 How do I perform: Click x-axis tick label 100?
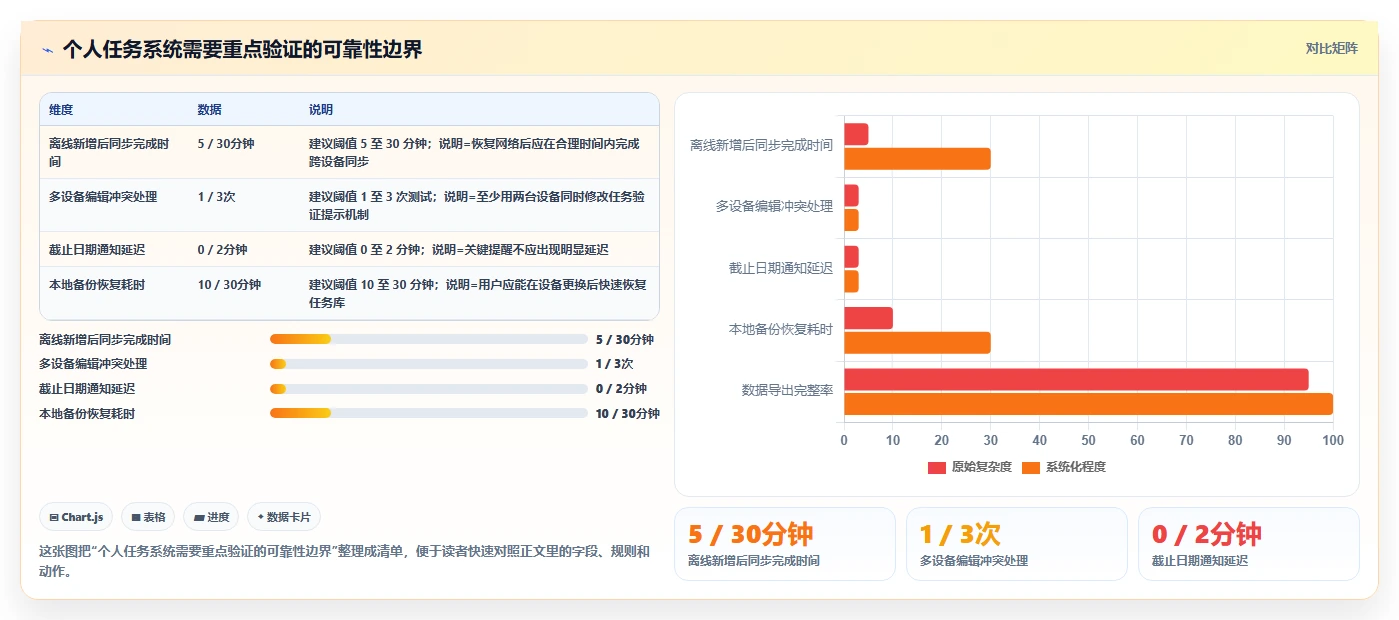(1333, 441)
